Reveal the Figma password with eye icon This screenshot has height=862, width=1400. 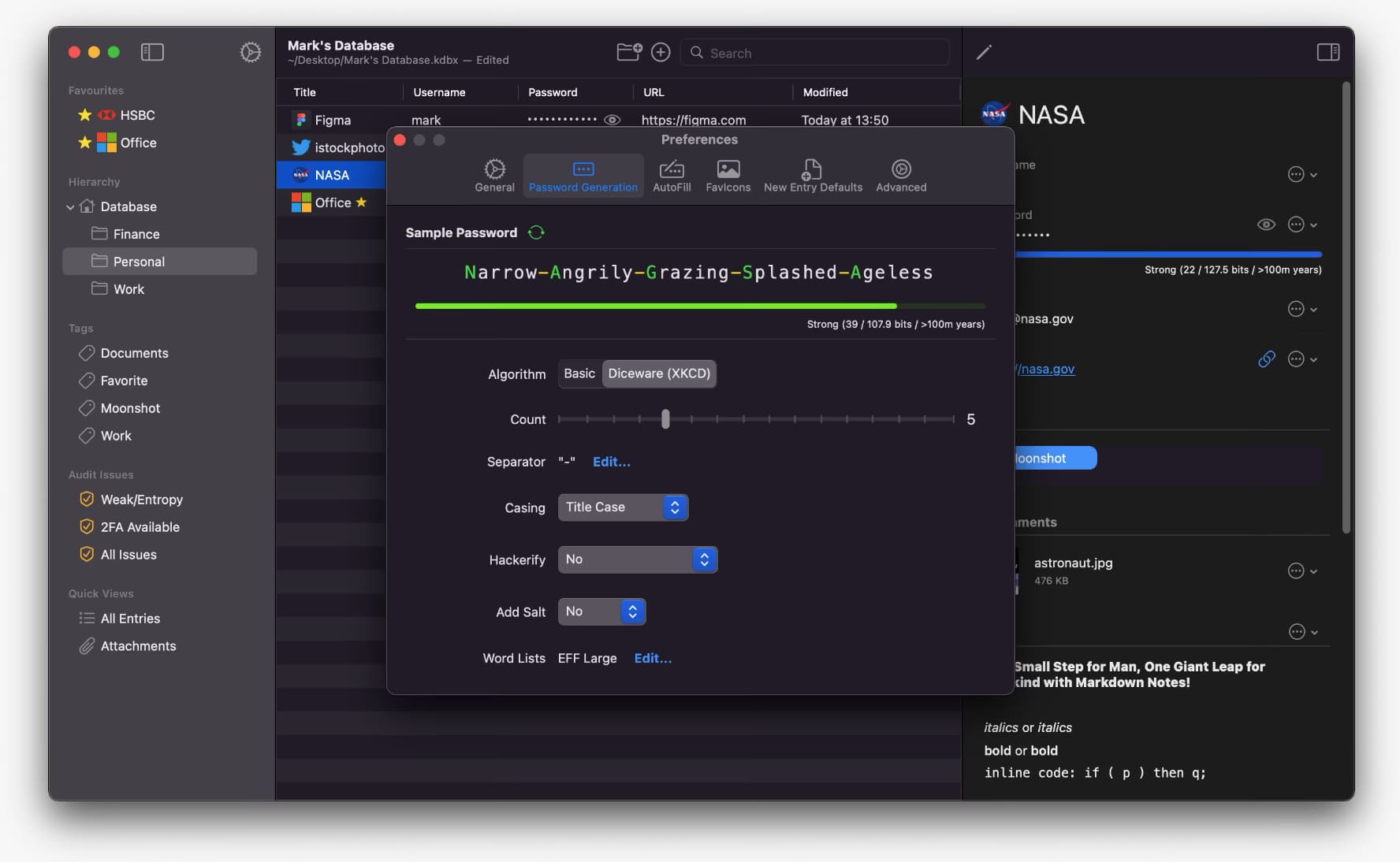click(612, 120)
